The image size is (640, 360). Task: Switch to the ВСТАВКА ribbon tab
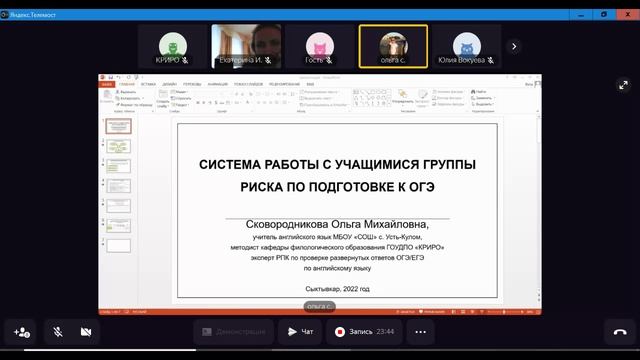[148, 84]
